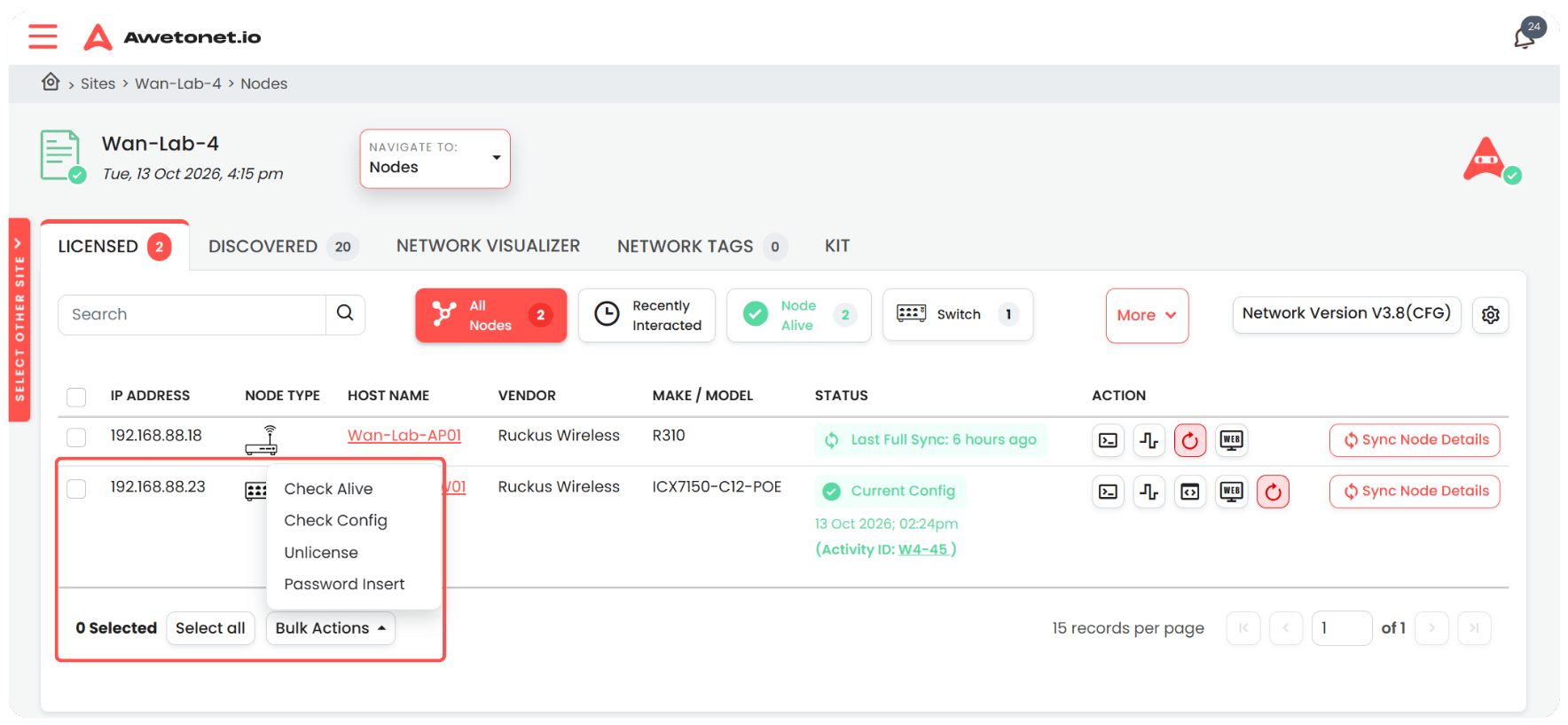Viewport: 1568px width, 725px height.
Task: Open terminal for node 192.168.88.18
Action: [1108, 440]
